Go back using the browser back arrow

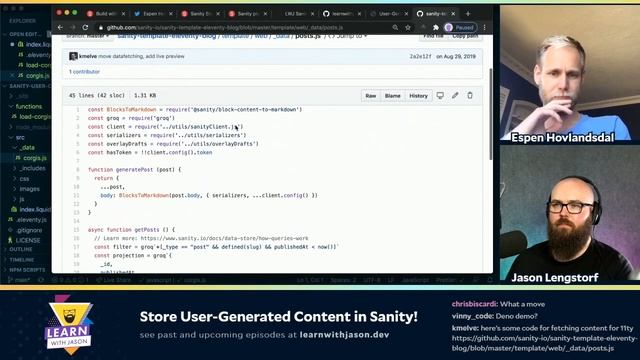pos(60,27)
